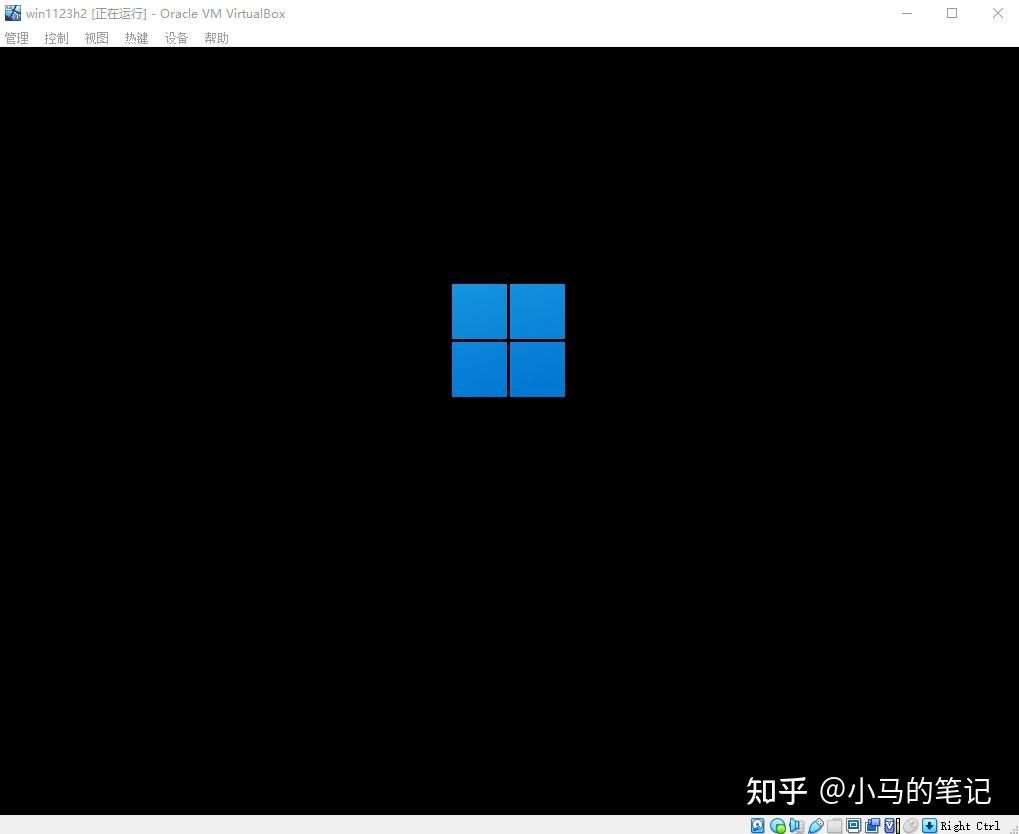Click the display settings status icon
Viewport: 1019px width, 834px height.
pos(853,826)
